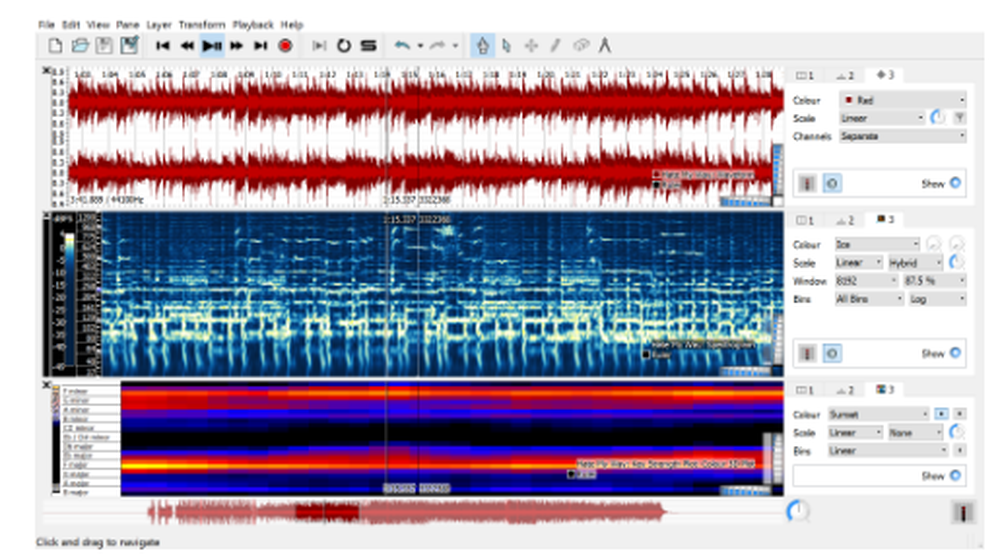Open the Log bins dropdown
Screen dimensions: 1000x557
[x=938, y=299]
